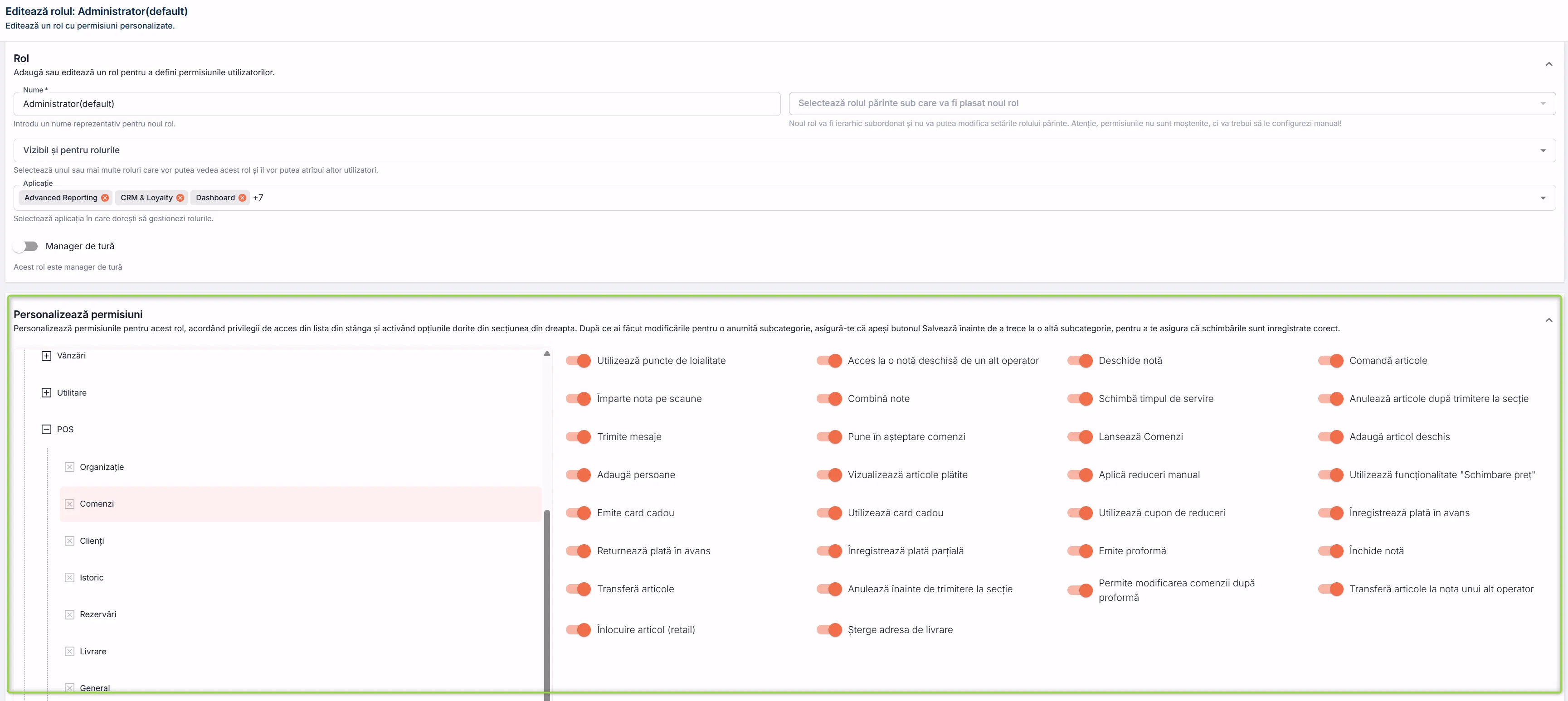Collapse the POS tree node

pyautogui.click(x=46, y=430)
